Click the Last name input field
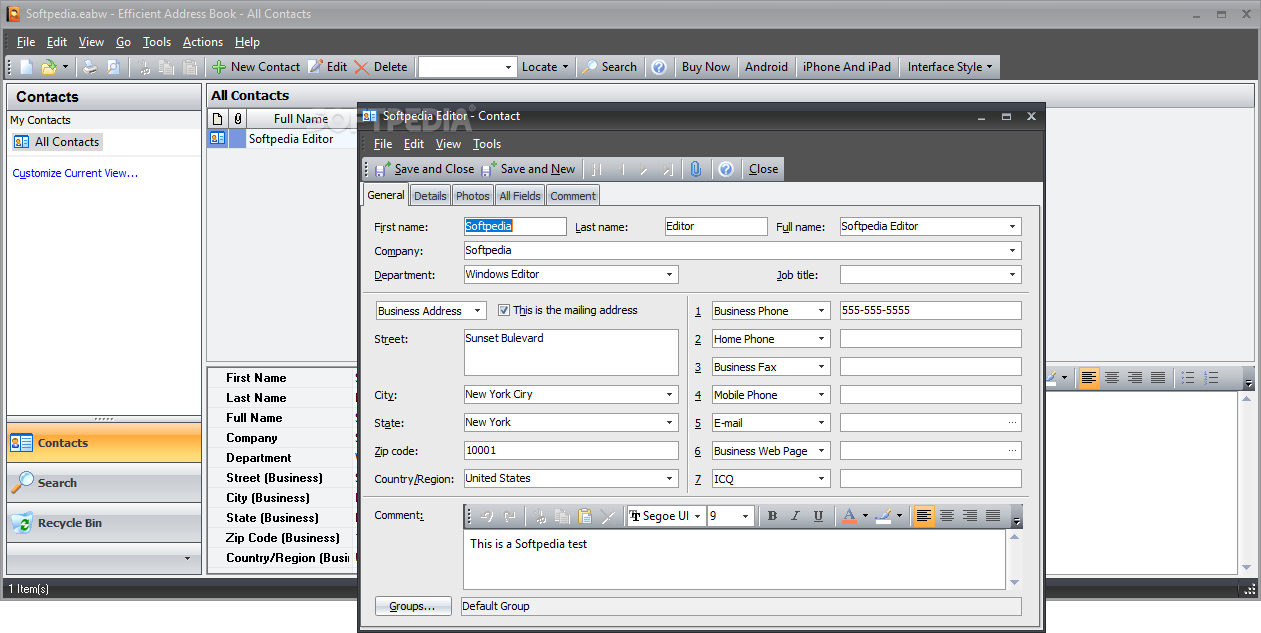This screenshot has height=633, width=1261. pyautogui.click(x=716, y=227)
